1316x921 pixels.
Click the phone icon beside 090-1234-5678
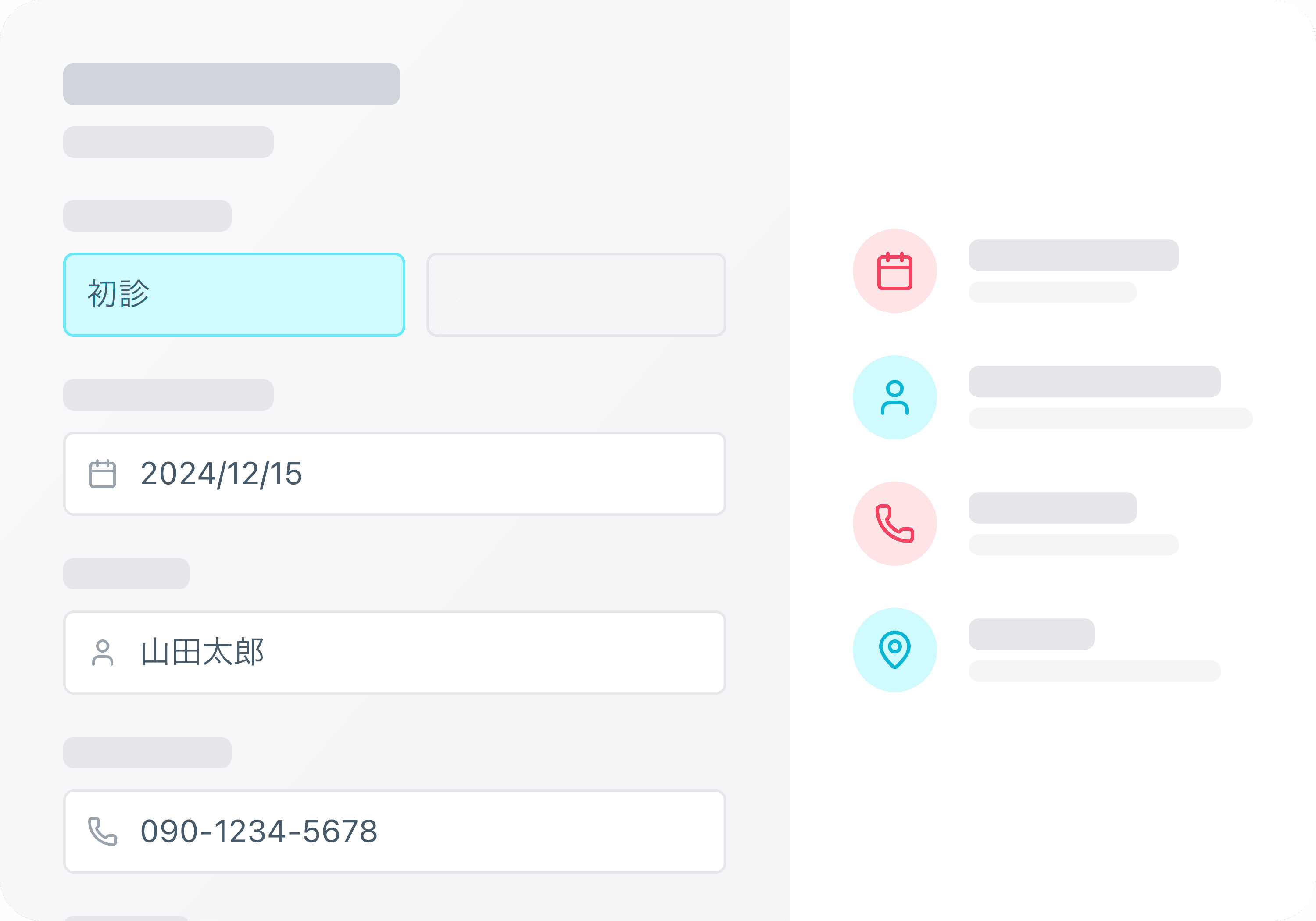[103, 832]
